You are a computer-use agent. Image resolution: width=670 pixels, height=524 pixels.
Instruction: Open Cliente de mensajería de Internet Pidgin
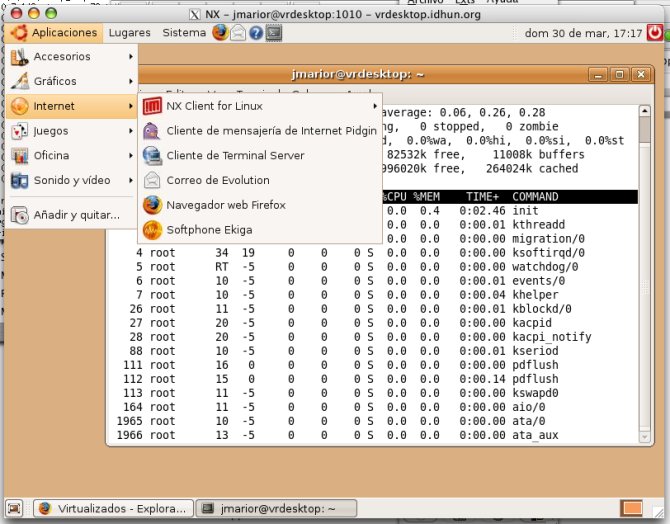point(260,131)
